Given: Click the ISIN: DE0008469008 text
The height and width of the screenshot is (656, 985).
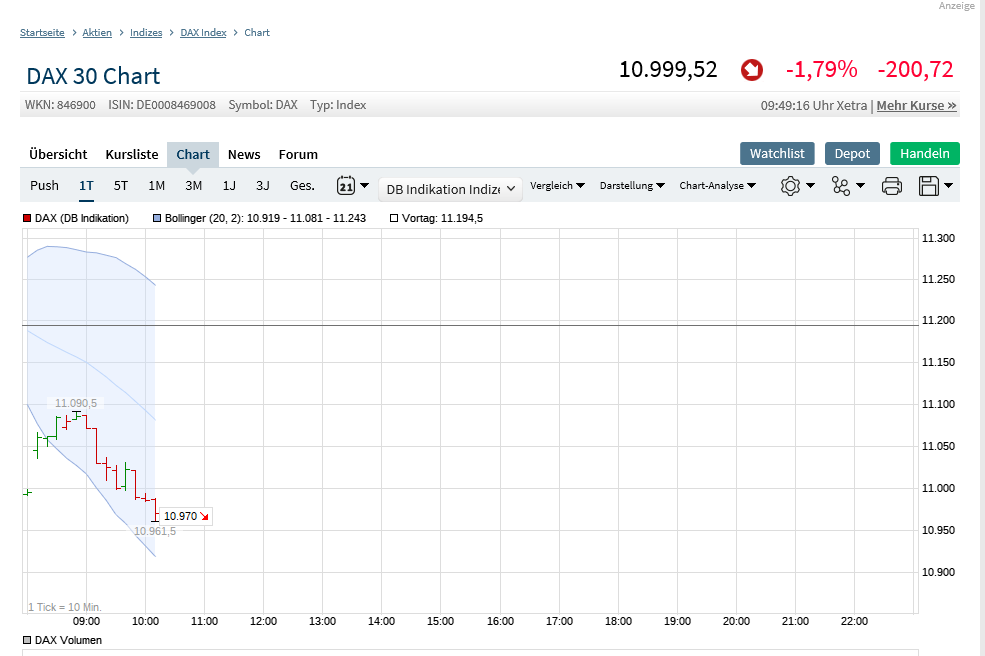Looking at the screenshot, I should (x=161, y=105).
